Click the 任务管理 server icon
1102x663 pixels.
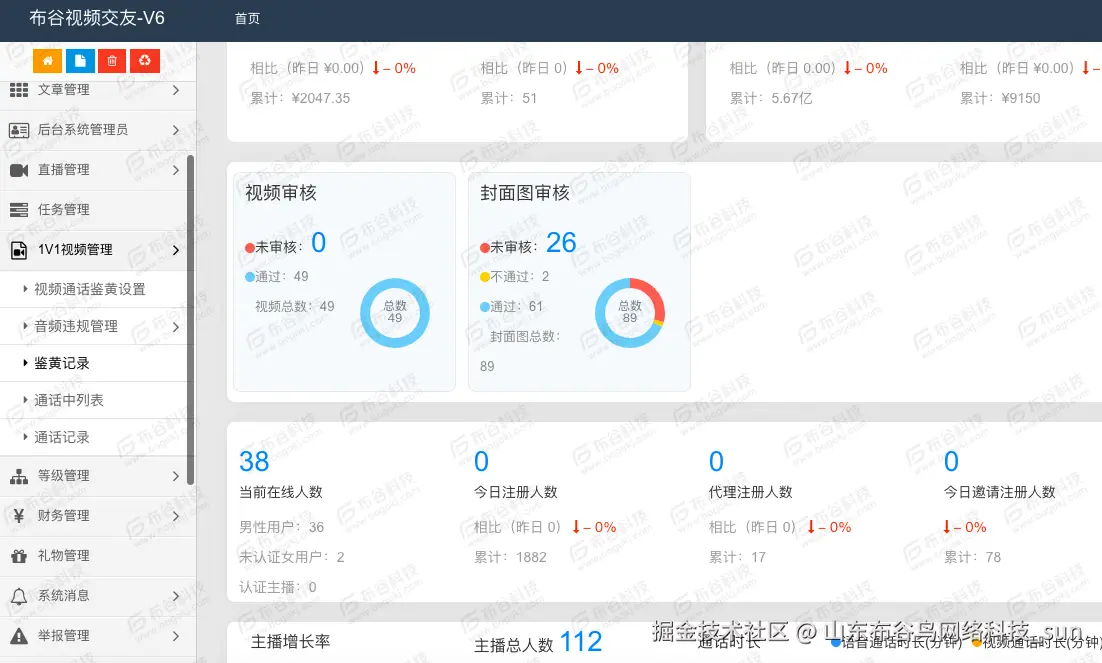[x=20, y=210]
